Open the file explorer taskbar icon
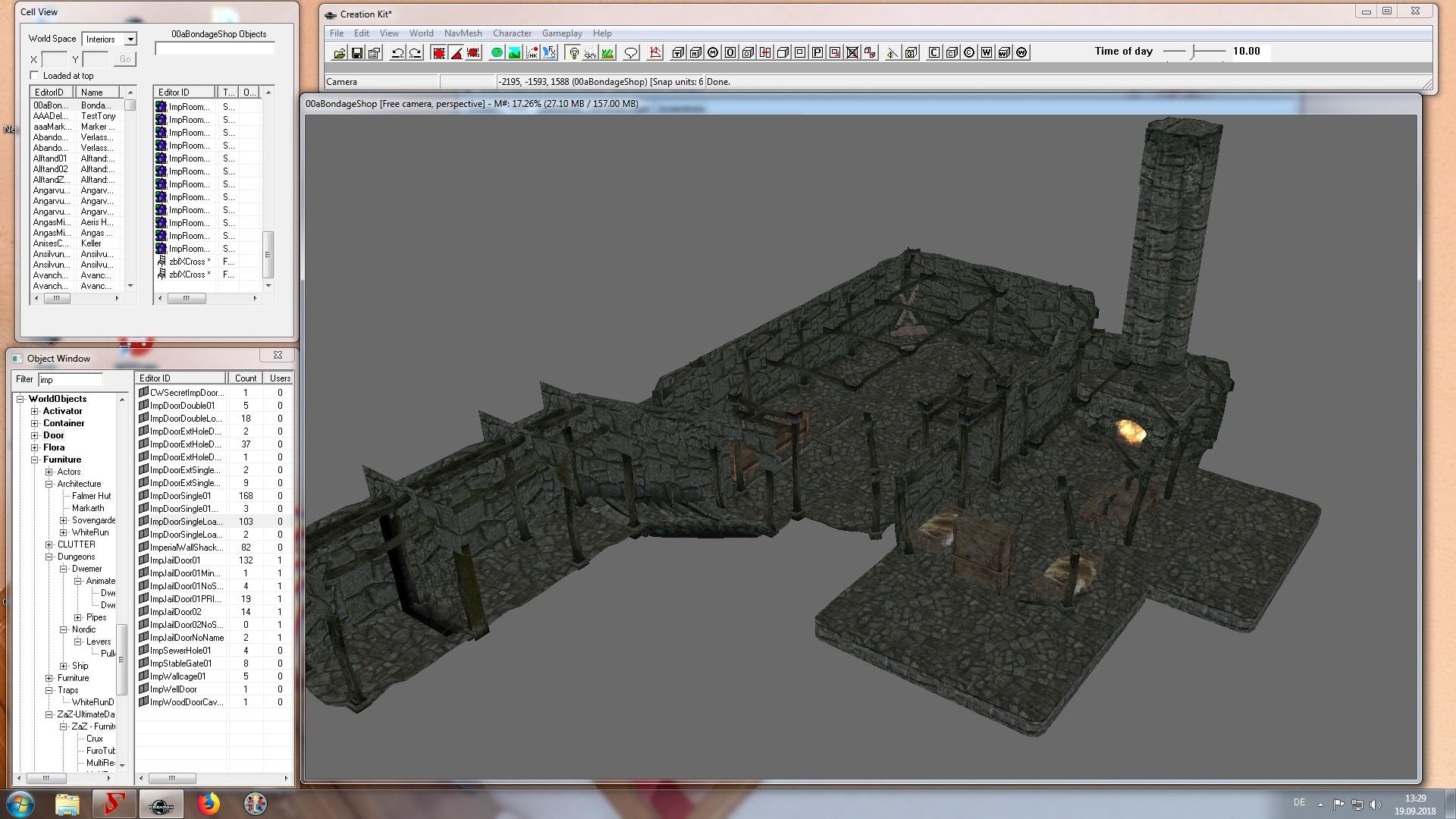The image size is (1456, 819). pos(67,804)
